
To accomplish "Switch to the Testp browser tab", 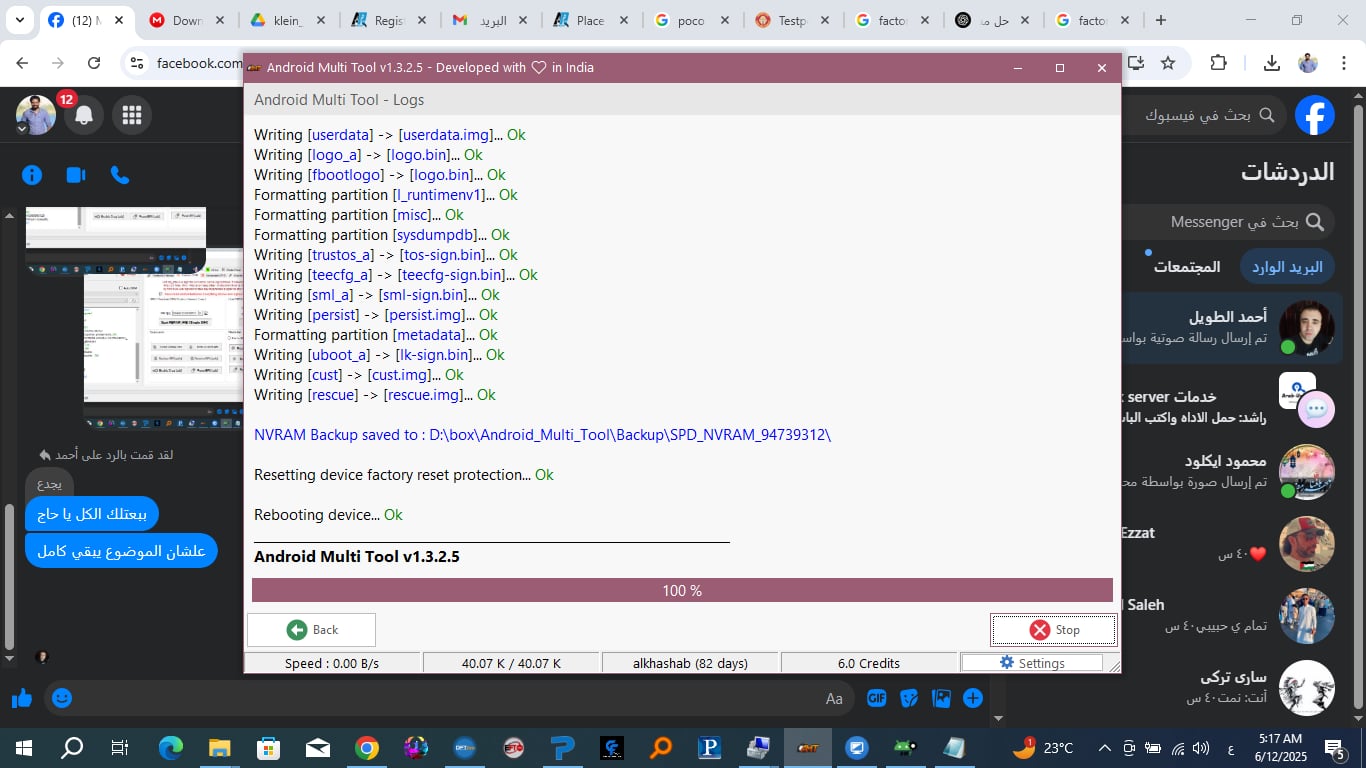I will [x=792, y=20].
